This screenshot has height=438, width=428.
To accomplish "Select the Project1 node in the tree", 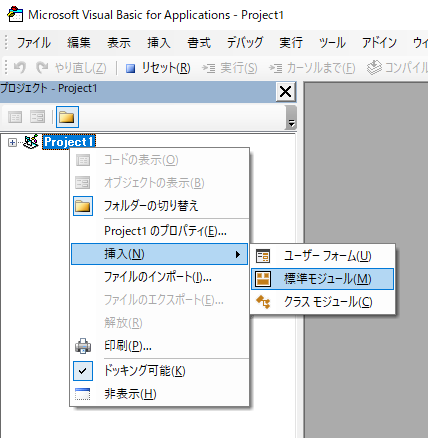I will click(69, 142).
